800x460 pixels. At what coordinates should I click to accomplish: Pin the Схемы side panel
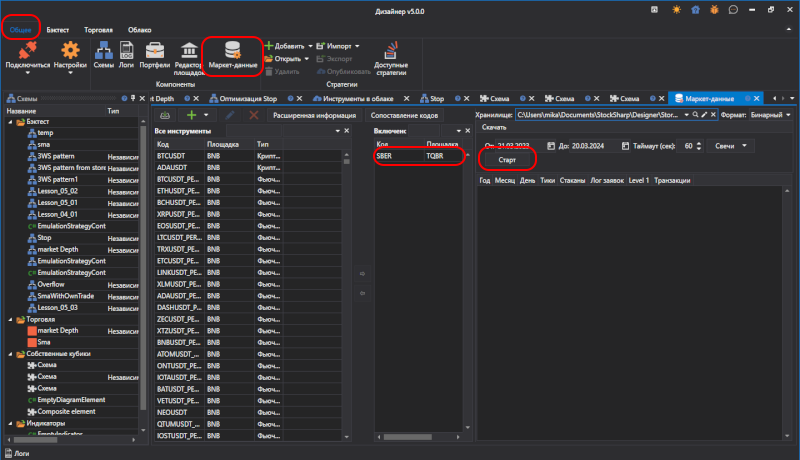pyautogui.click(x=133, y=98)
